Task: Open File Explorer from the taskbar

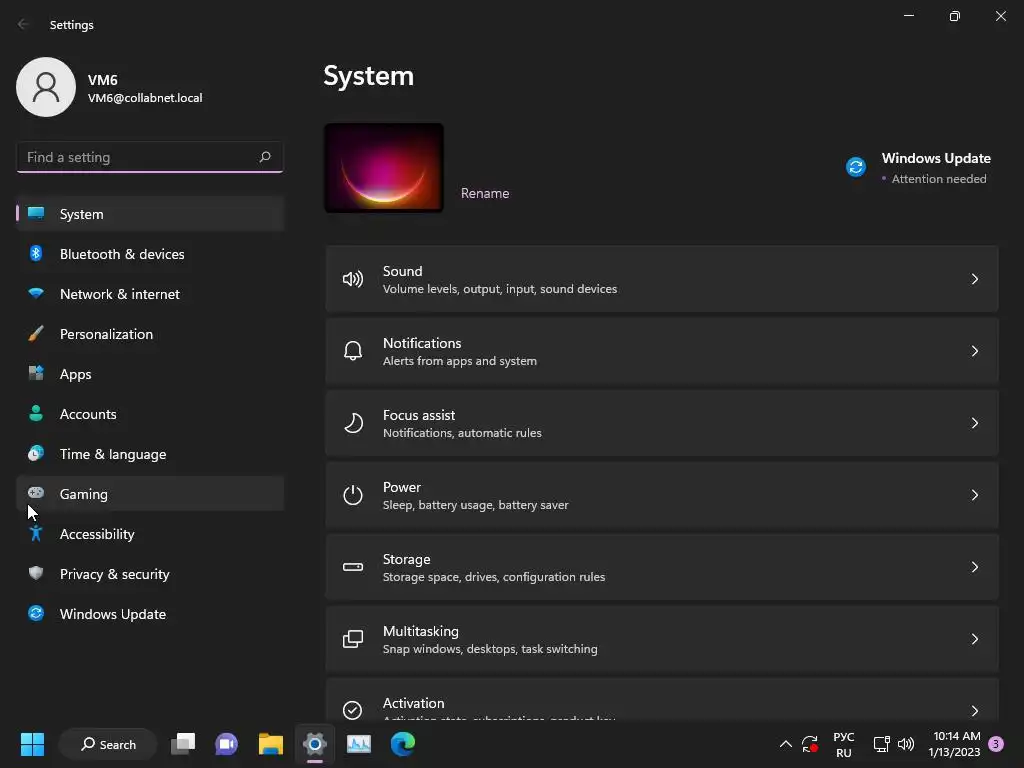Action: (270, 744)
